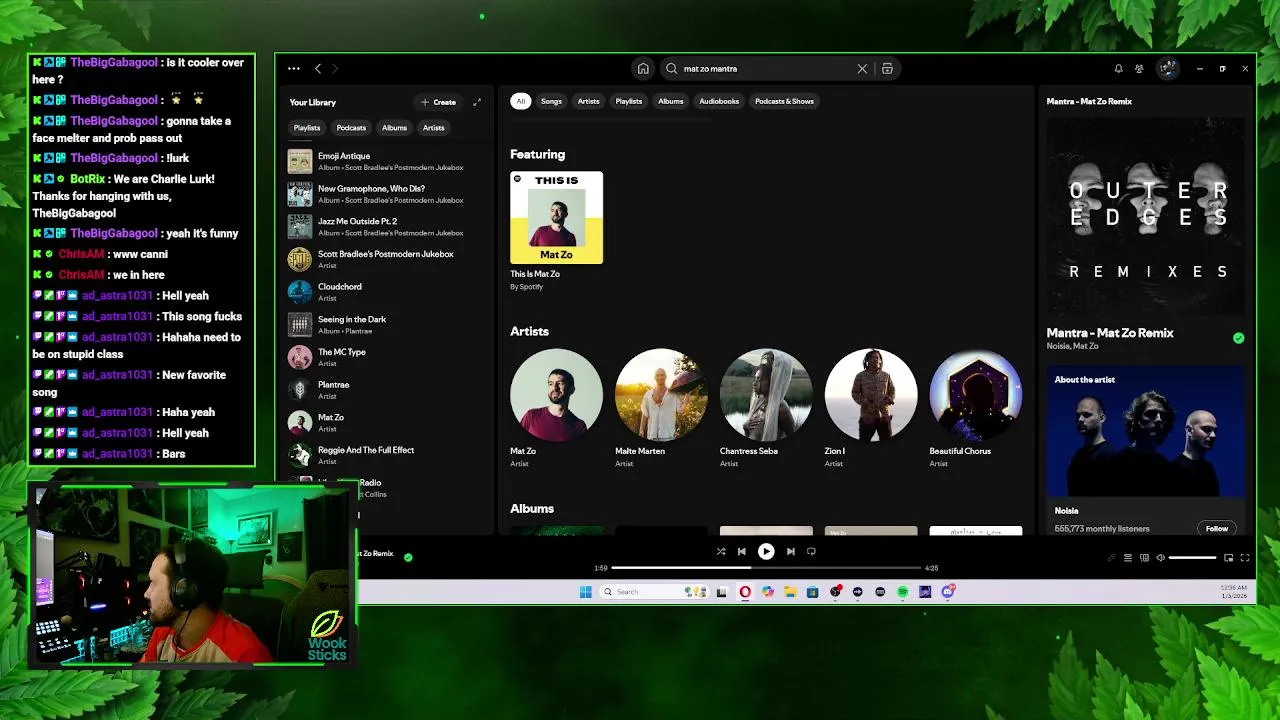Adjust the volume slider
Screen dimensions: 1280x720
coord(1193,558)
